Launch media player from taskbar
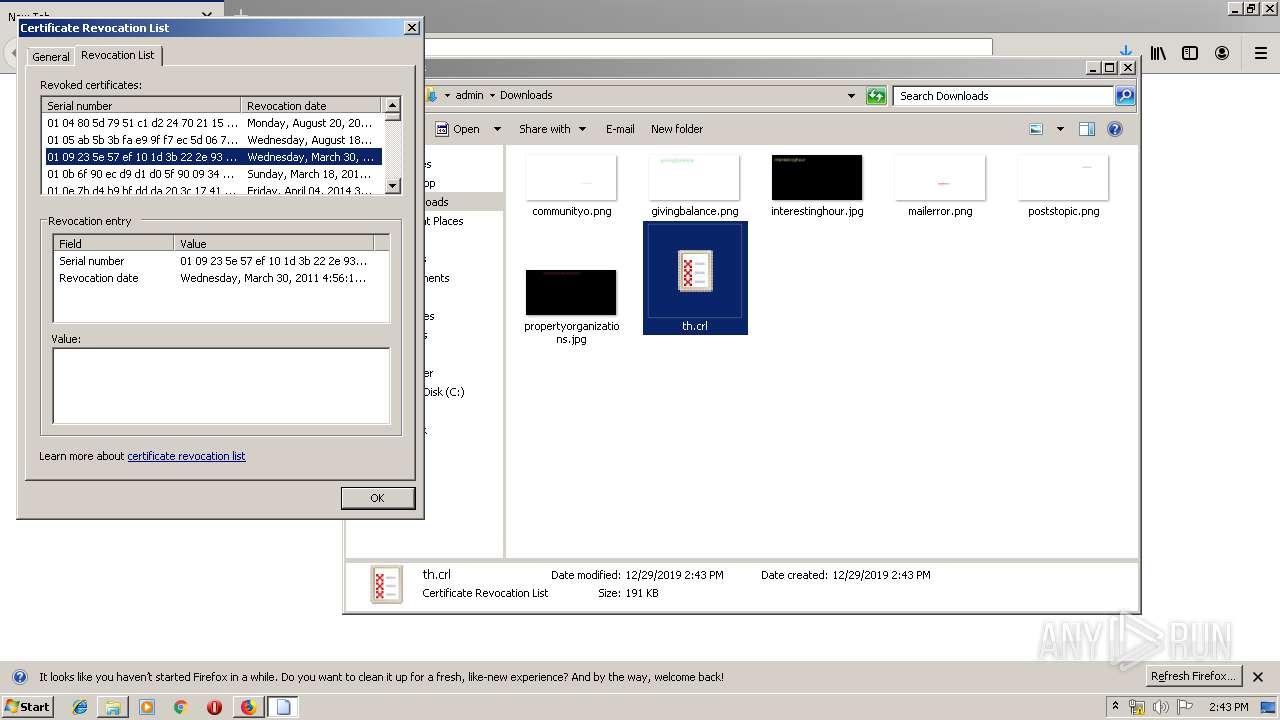This screenshot has height=720, width=1280. click(147, 707)
